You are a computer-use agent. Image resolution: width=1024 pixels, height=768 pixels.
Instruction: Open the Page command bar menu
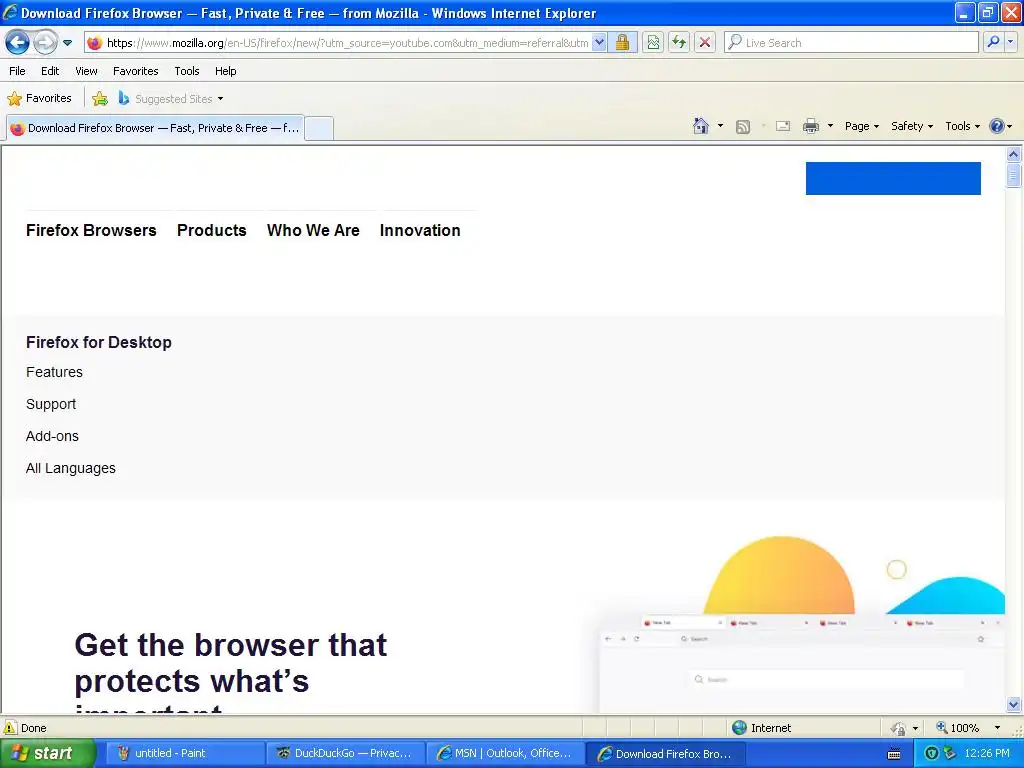(861, 126)
